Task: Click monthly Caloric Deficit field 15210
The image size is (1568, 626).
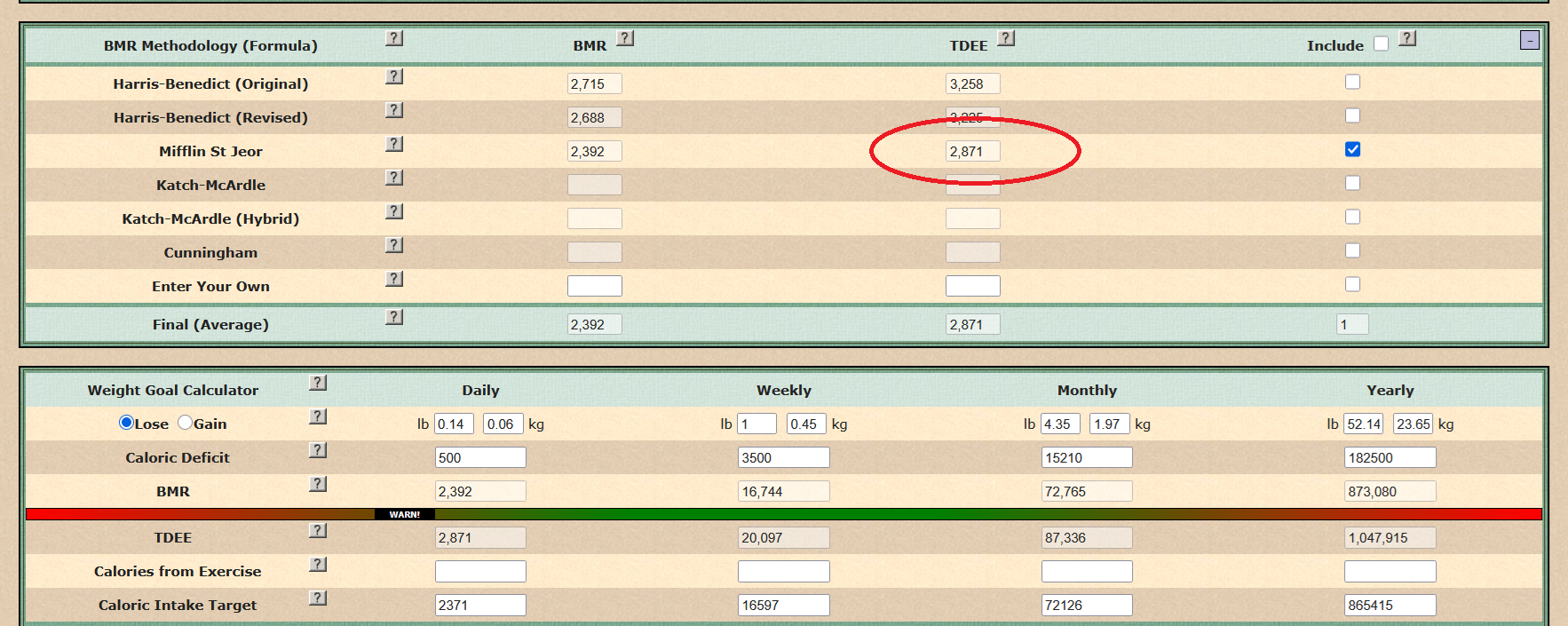Action: pos(1087,457)
